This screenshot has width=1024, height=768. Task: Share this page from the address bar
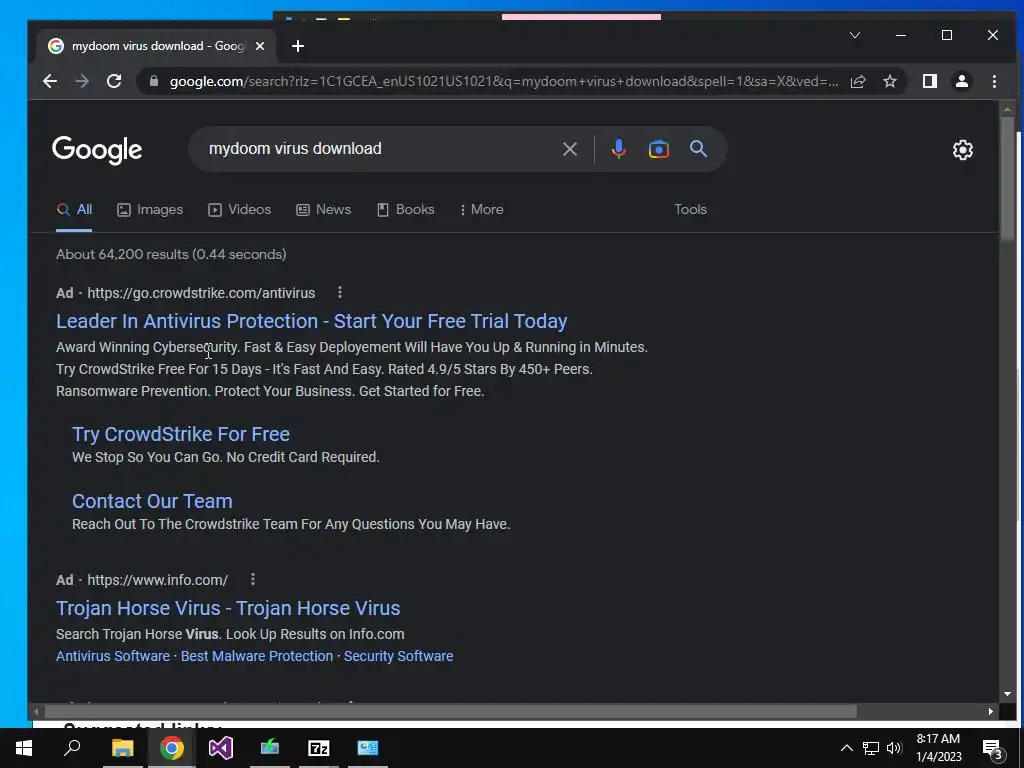[857, 81]
